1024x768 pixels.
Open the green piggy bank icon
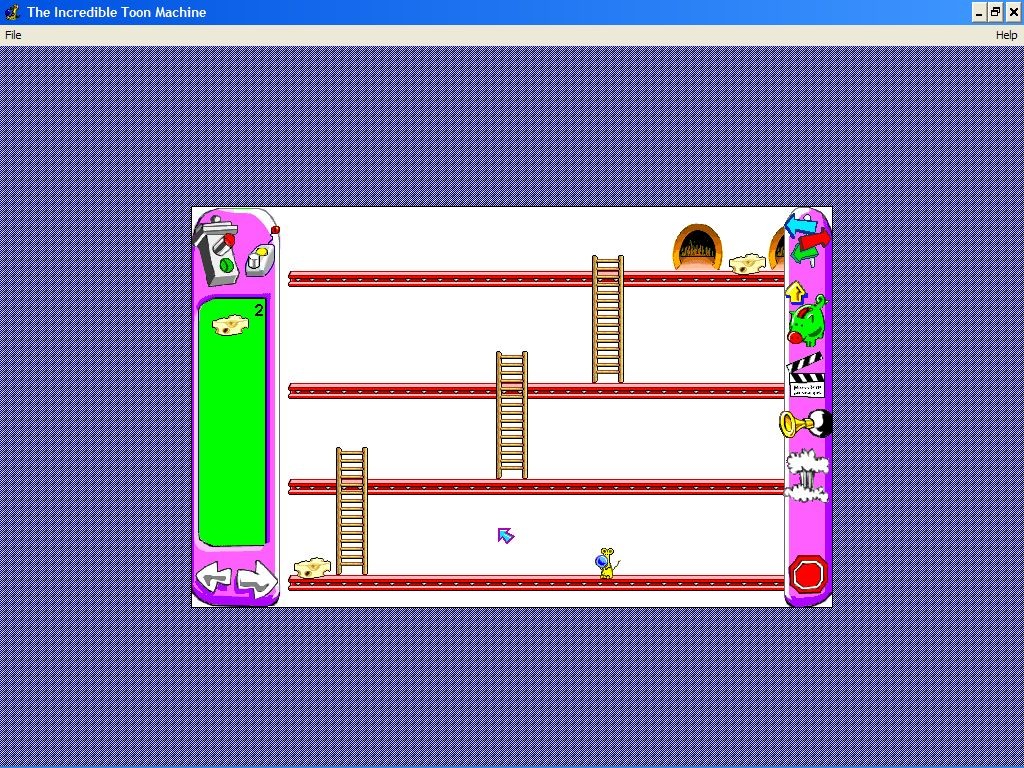coord(807,321)
